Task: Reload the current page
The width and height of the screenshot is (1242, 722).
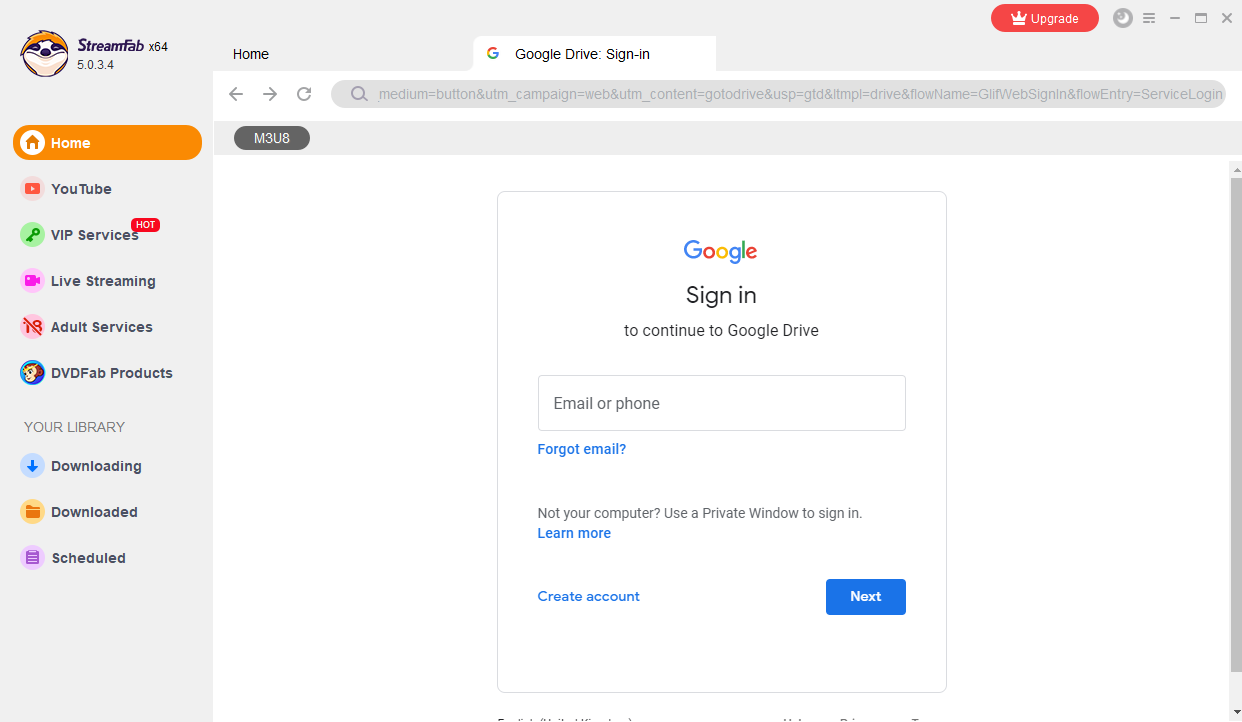Action: click(304, 94)
